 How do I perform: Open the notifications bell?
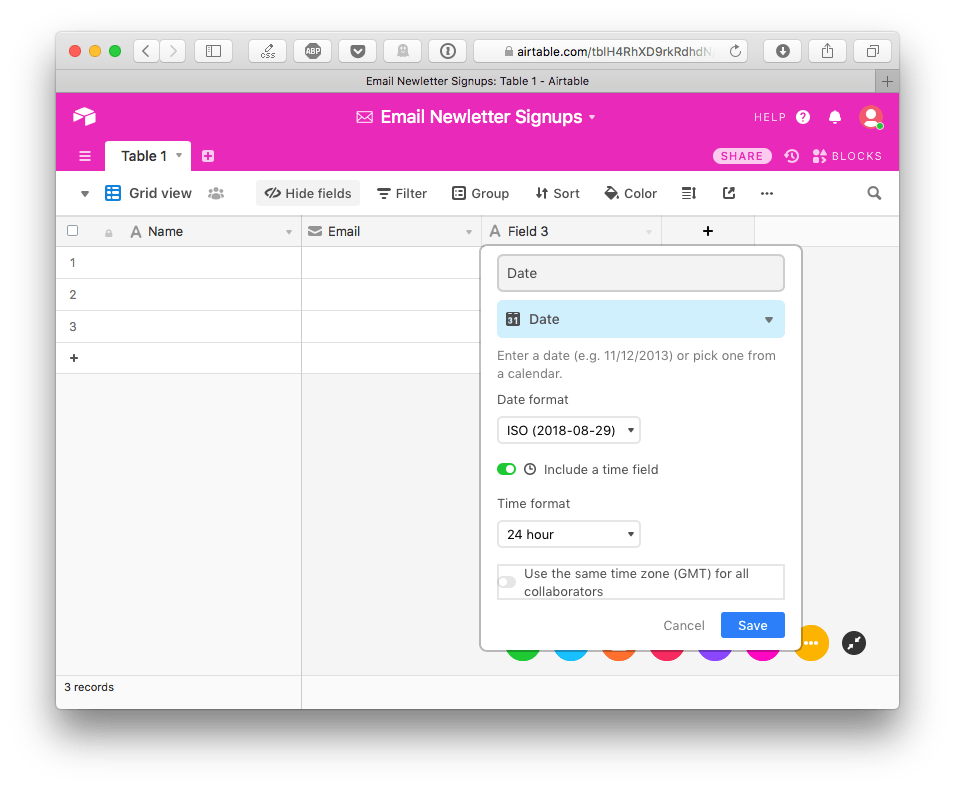click(x=834, y=117)
